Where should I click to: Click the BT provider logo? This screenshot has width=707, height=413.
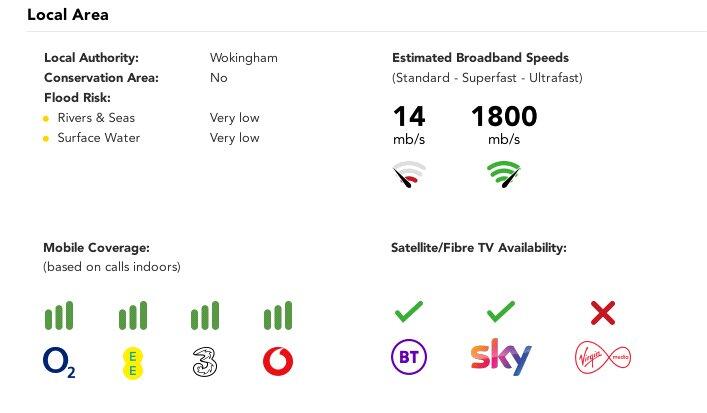pyautogui.click(x=408, y=357)
